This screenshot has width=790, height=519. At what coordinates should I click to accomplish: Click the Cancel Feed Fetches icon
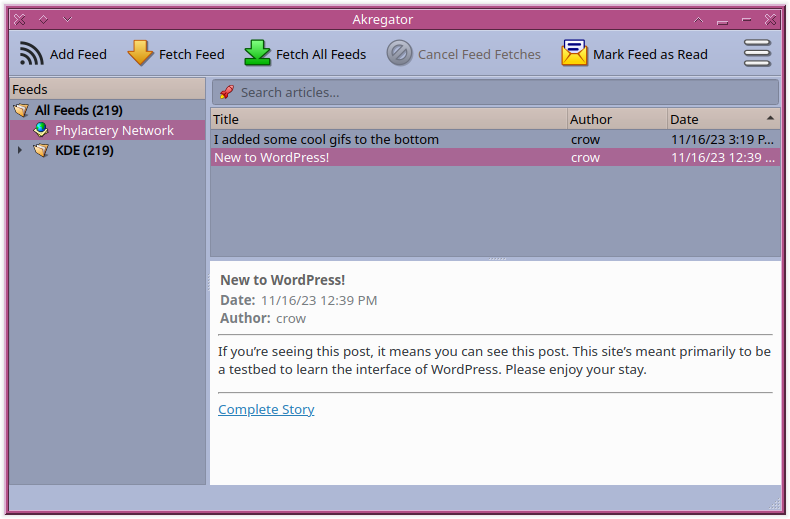pos(400,53)
